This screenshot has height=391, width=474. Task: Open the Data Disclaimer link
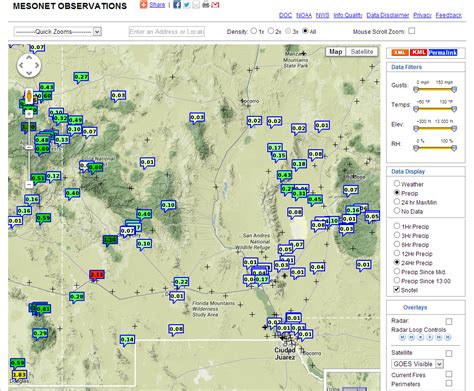click(x=388, y=15)
